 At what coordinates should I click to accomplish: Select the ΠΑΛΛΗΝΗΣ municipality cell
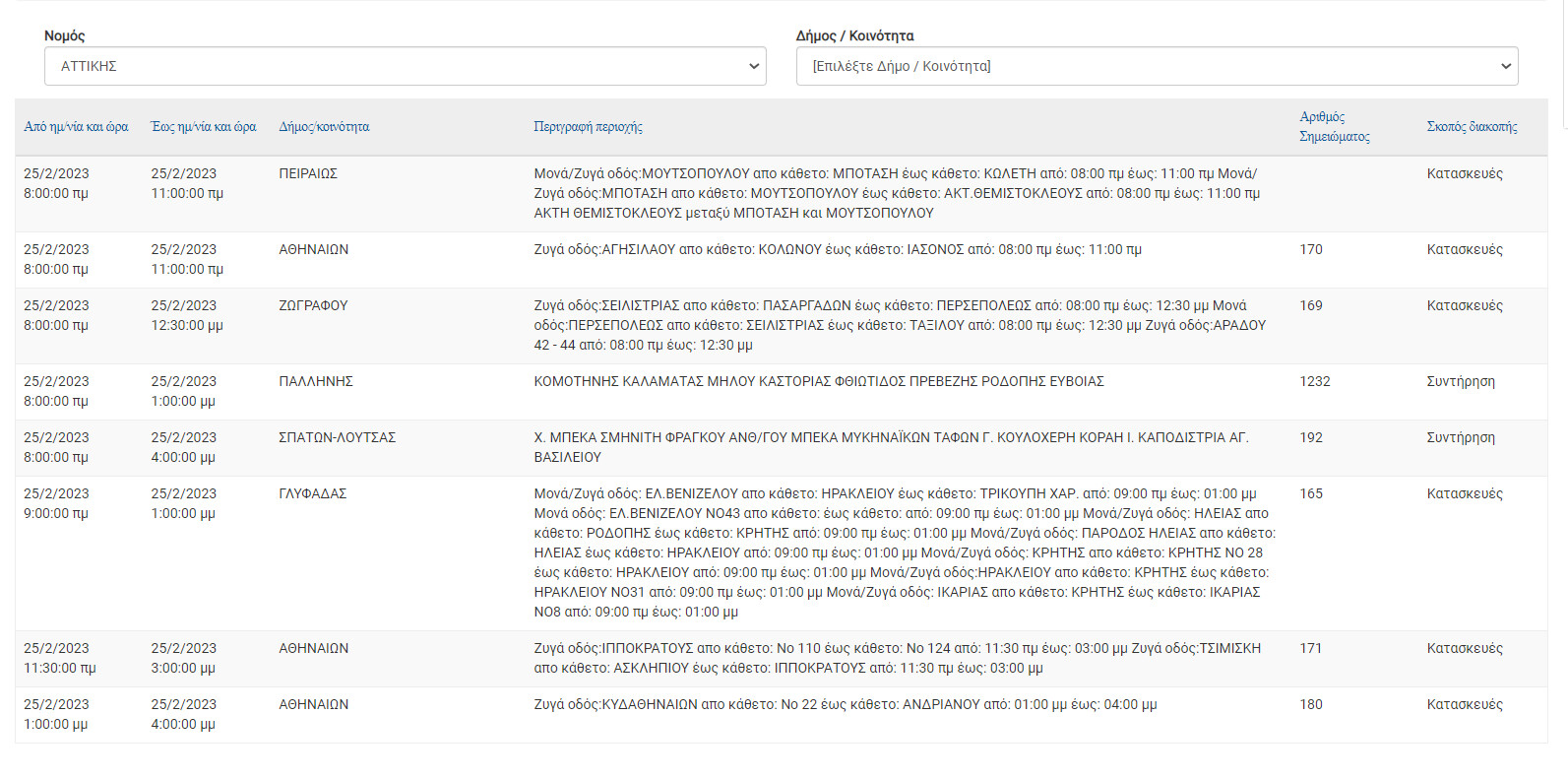316,381
